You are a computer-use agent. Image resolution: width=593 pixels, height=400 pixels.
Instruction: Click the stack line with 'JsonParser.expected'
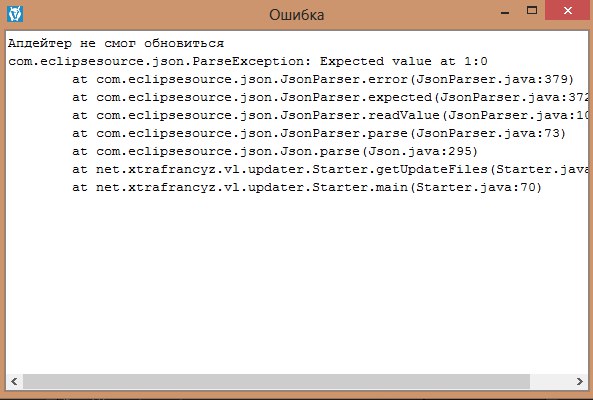(x=330, y=98)
